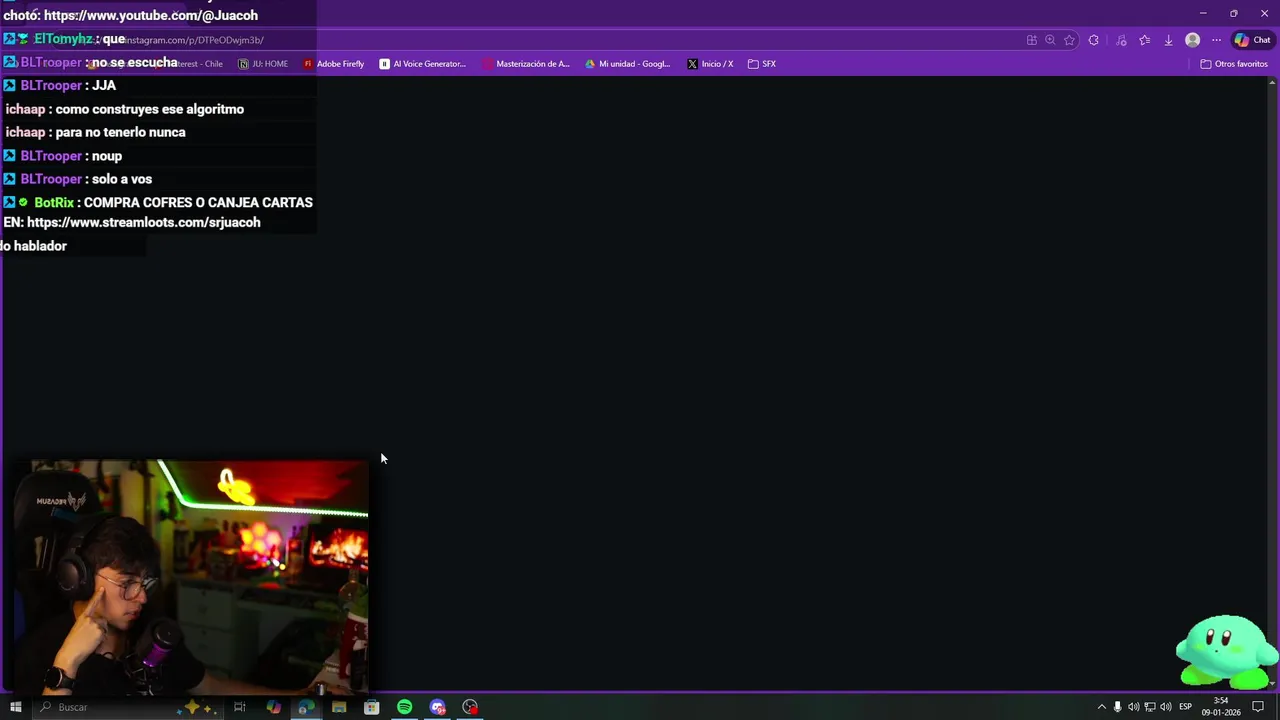Switch to Microsoft Edge on the taskbar
The image size is (1280, 720).
click(306, 707)
